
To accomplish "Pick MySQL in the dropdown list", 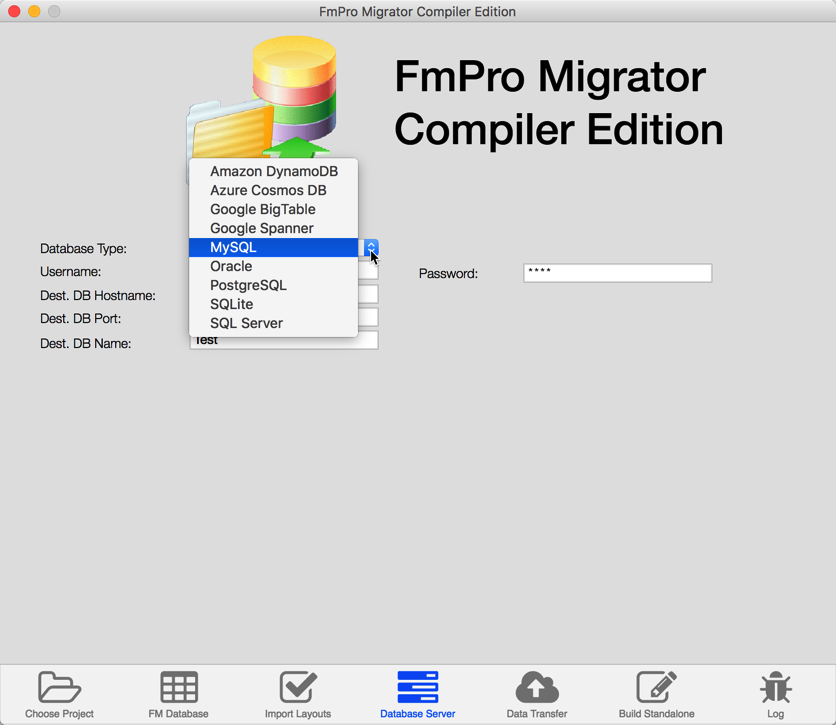I will pos(274,247).
